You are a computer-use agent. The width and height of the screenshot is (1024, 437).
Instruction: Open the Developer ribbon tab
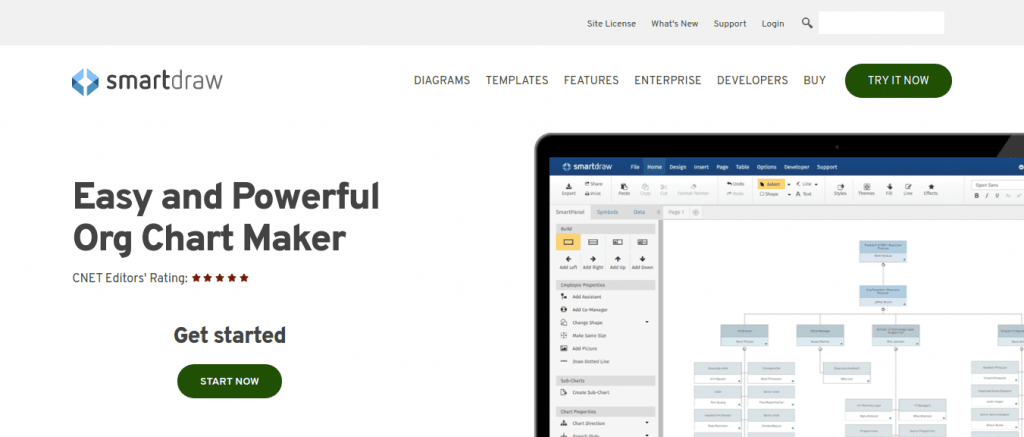tap(797, 167)
